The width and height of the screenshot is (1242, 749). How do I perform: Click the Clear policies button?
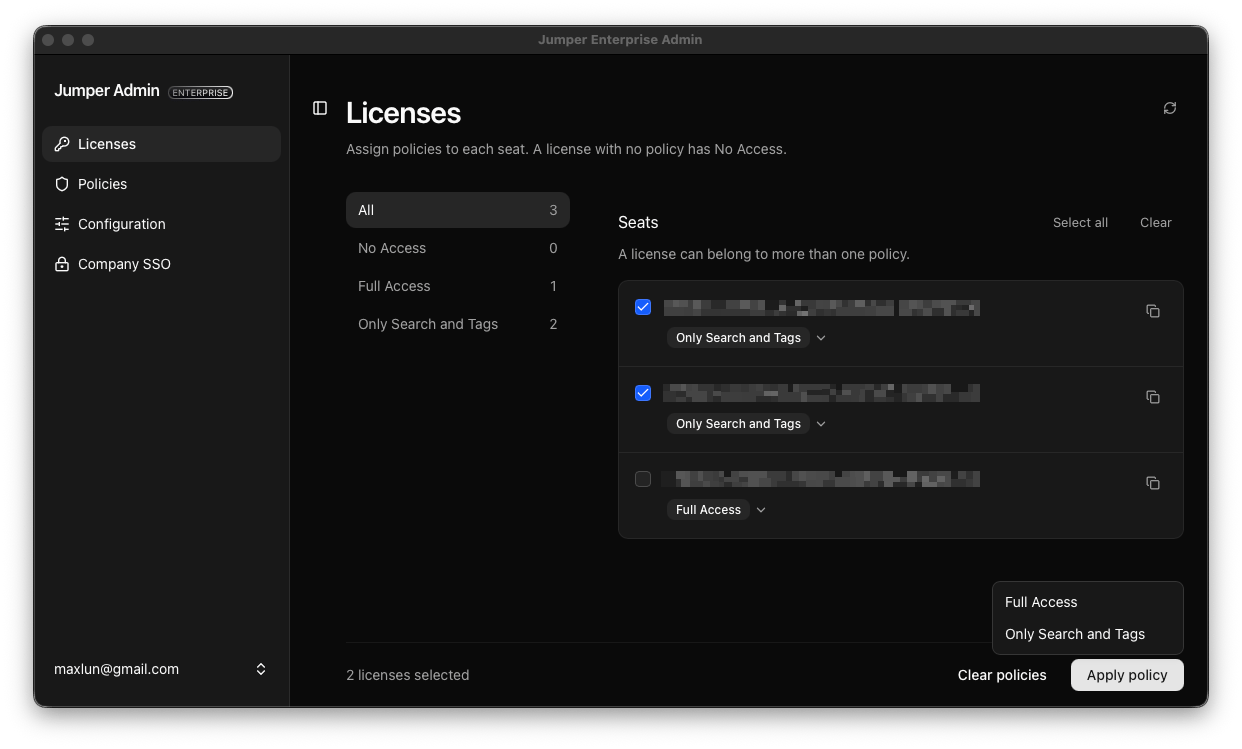point(1002,675)
